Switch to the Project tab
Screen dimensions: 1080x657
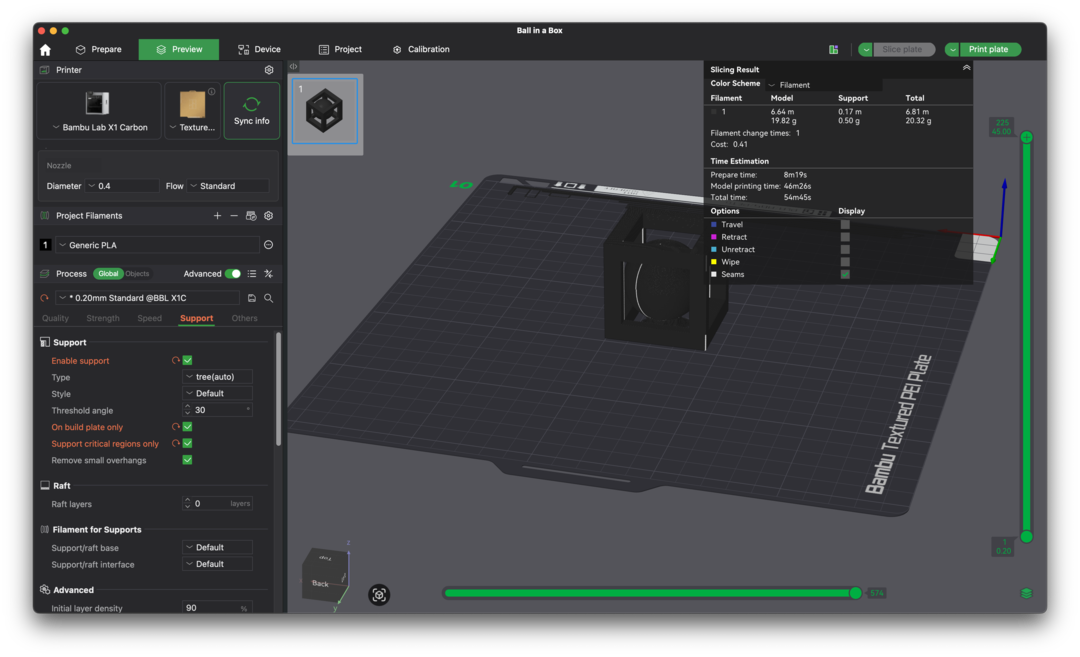[x=340, y=50]
